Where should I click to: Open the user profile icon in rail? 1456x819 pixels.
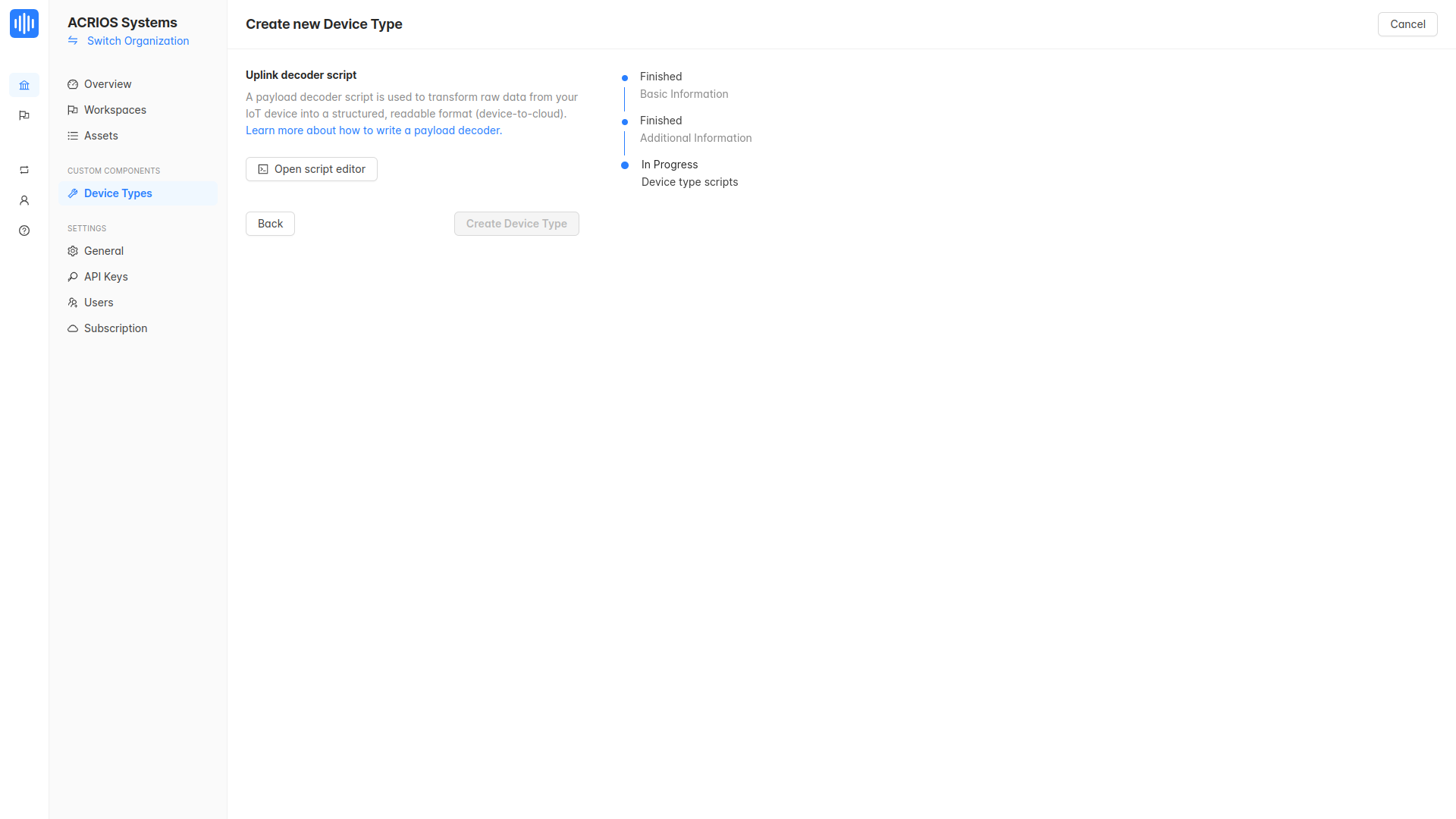coord(24,200)
